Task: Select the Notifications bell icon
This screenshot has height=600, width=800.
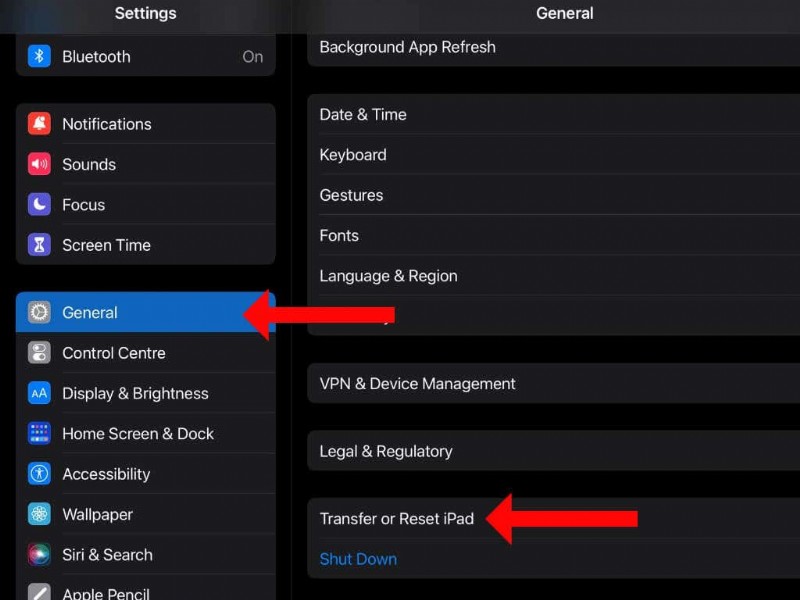Action: coord(38,124)
